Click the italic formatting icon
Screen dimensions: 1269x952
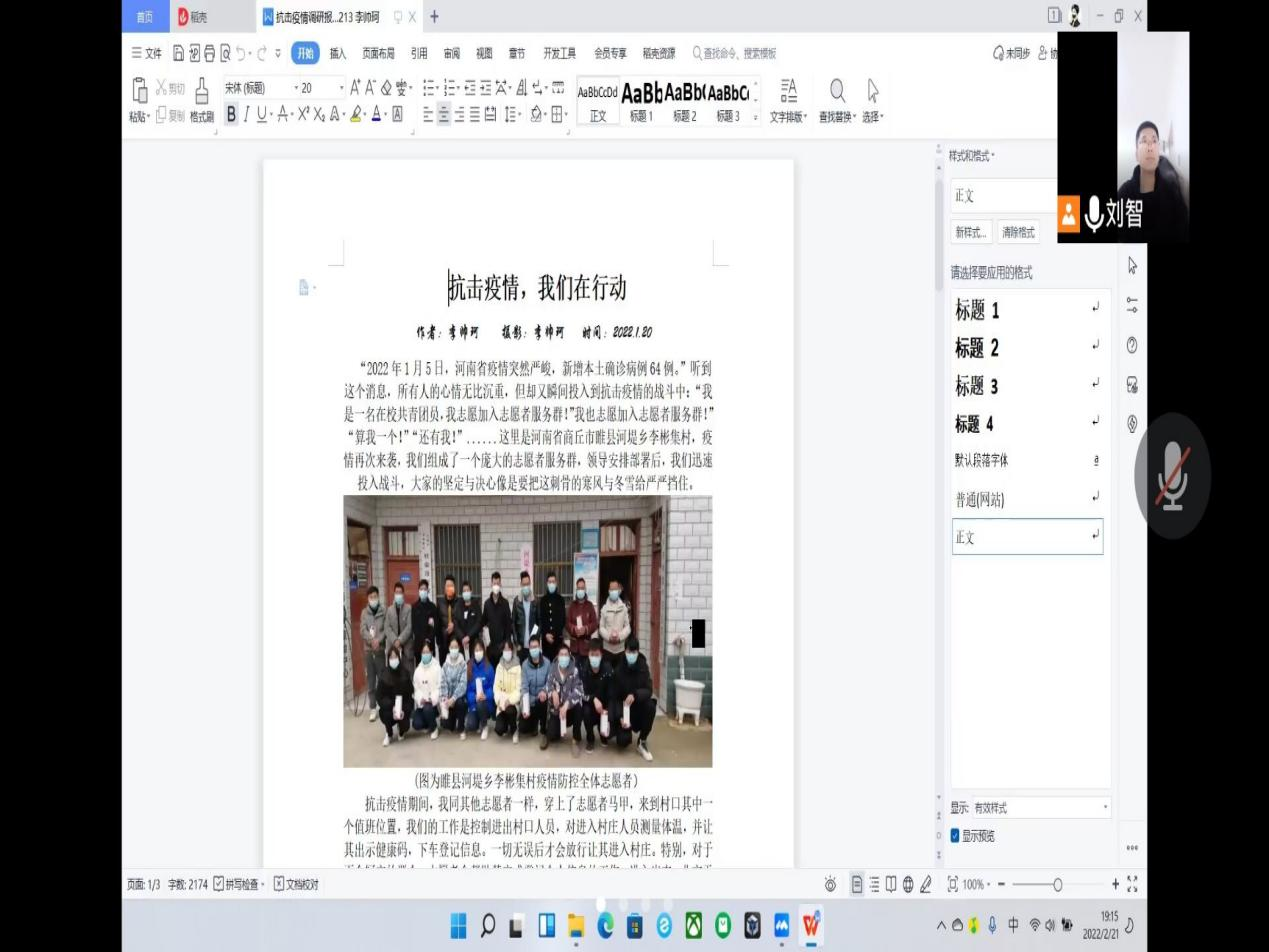click(246, 114)
